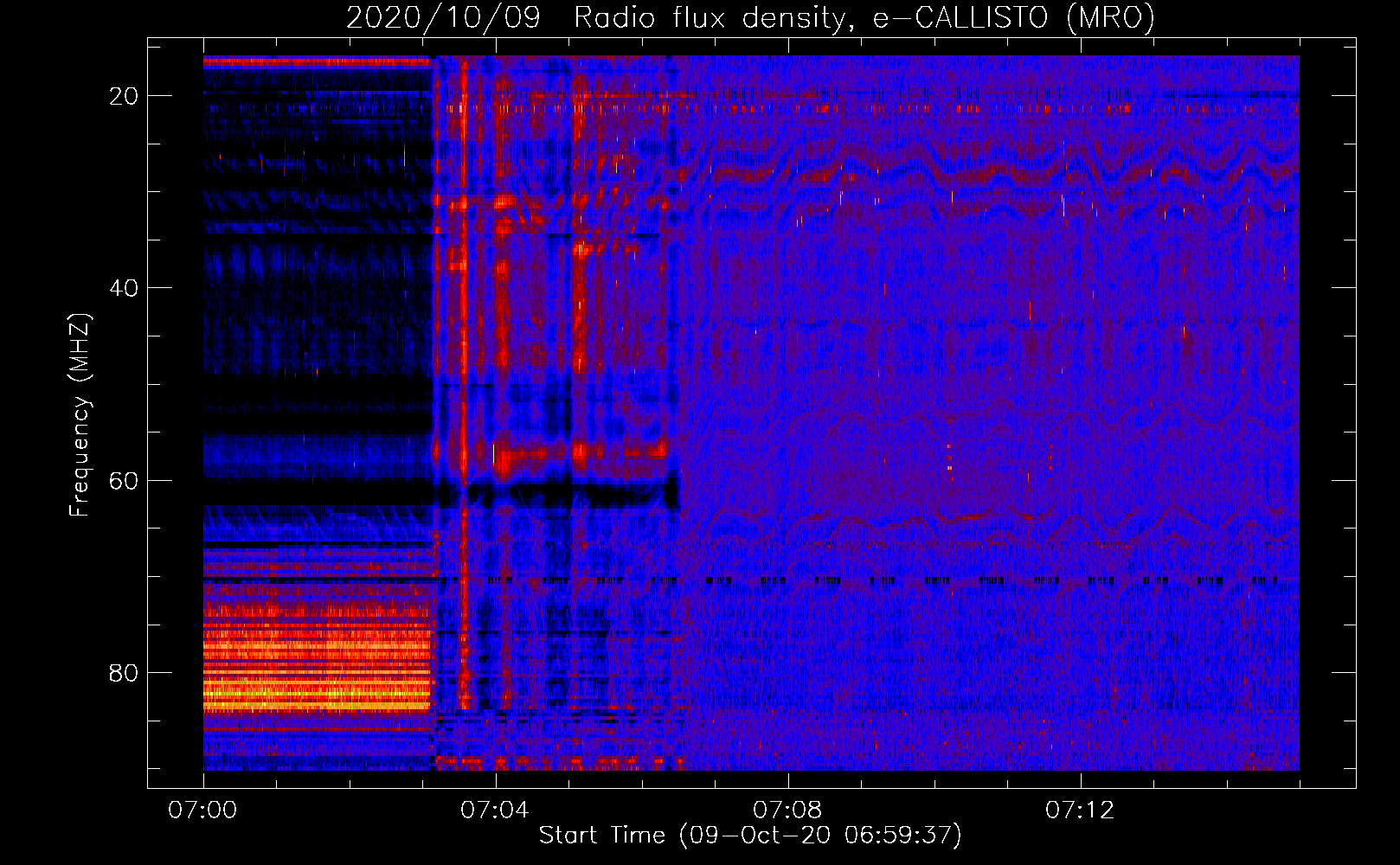Click the frequency tick label "20"

point(124,95)
